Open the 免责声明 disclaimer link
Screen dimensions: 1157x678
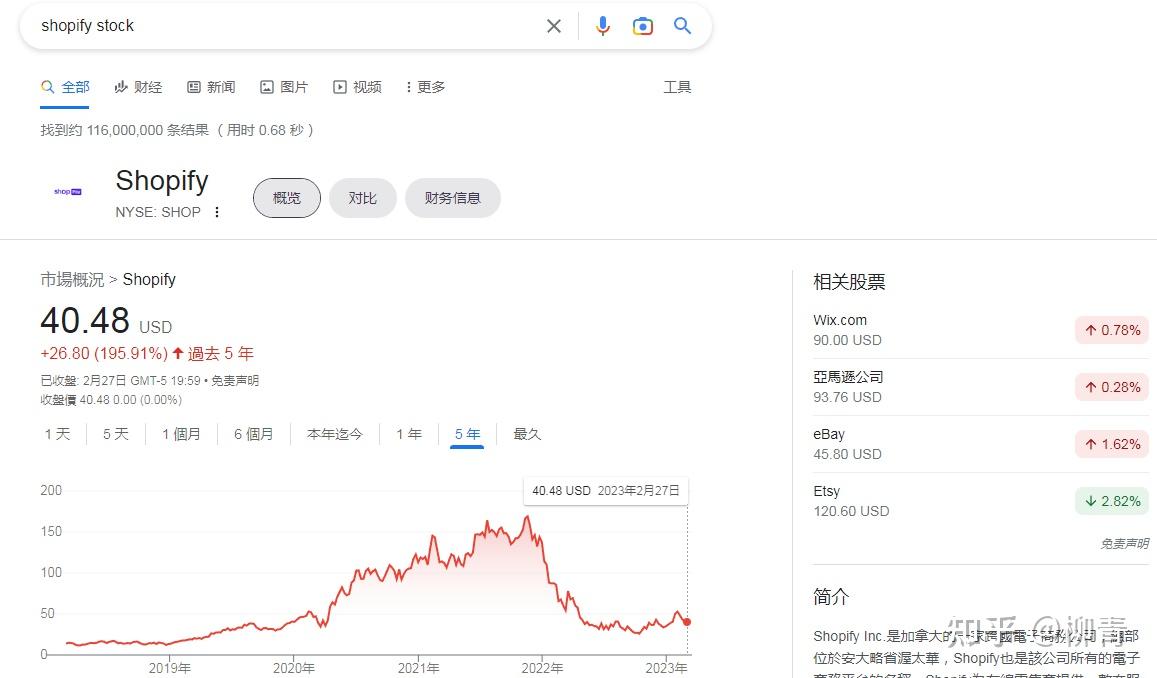click(x=1123, y=543)
